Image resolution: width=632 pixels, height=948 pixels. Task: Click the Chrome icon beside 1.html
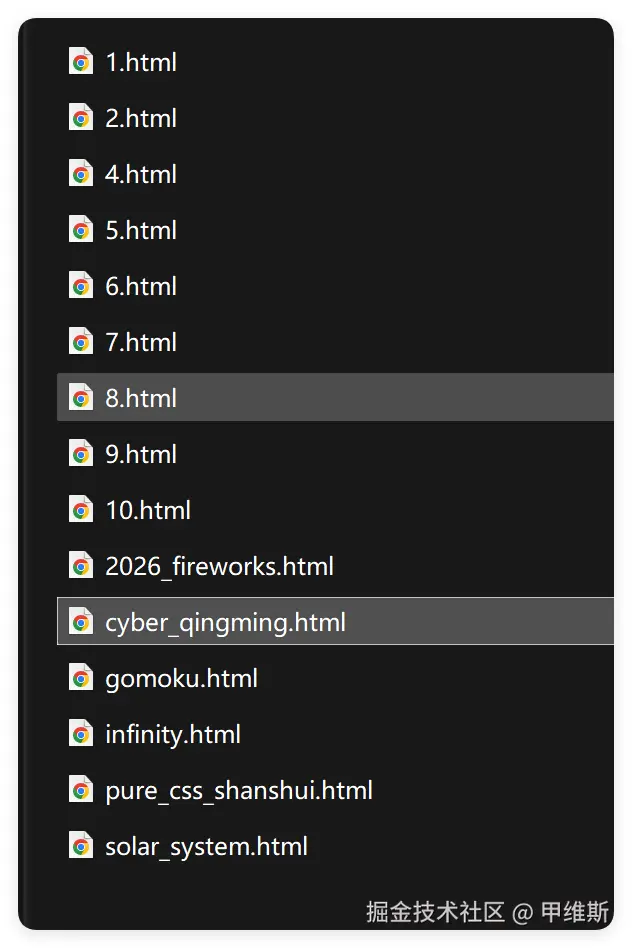[x=80, y=62]
